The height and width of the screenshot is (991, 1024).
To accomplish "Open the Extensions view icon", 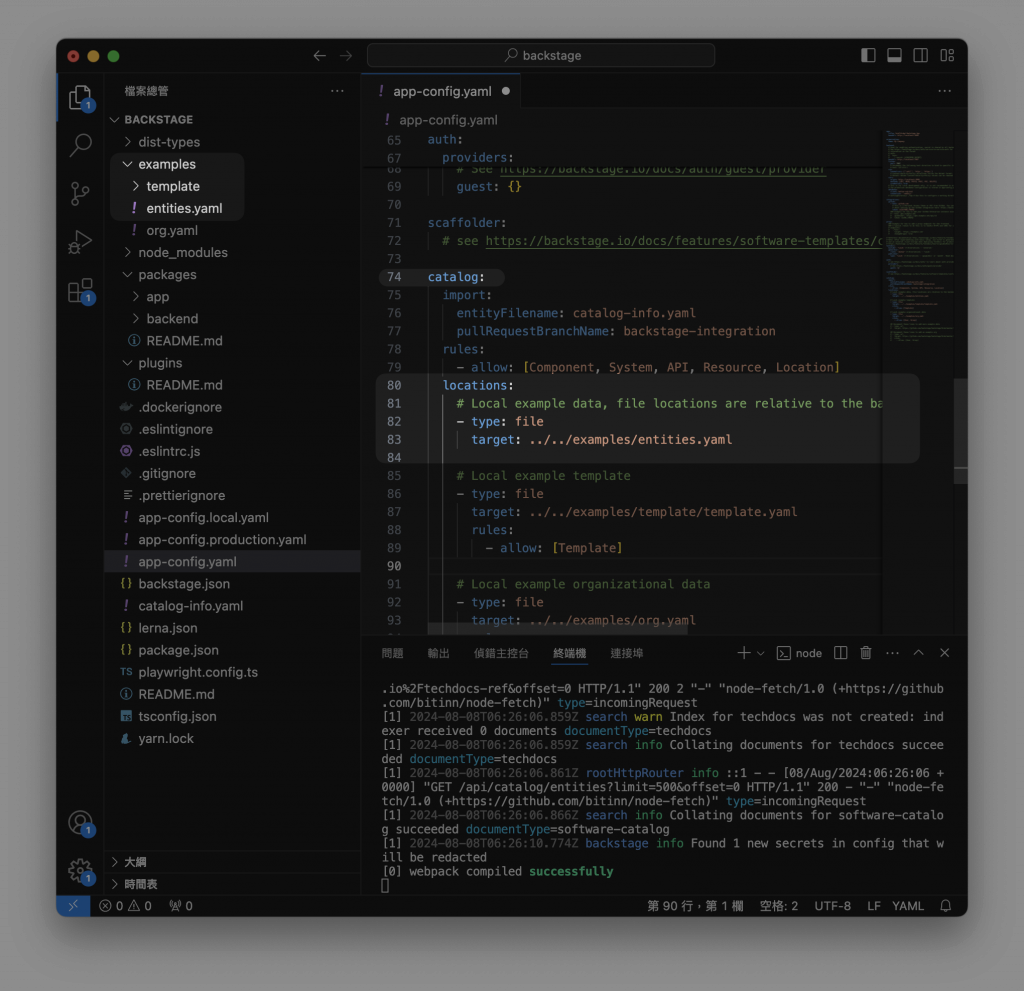I will 80,290.
